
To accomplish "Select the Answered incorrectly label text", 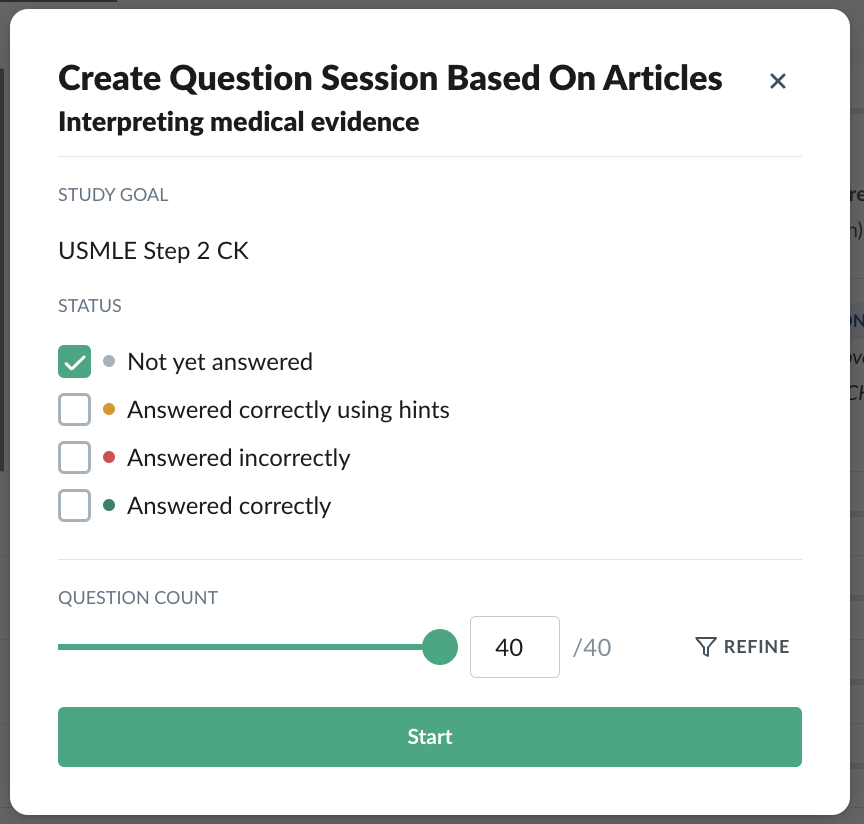I will pyautogui.click(x=239, y=458).
